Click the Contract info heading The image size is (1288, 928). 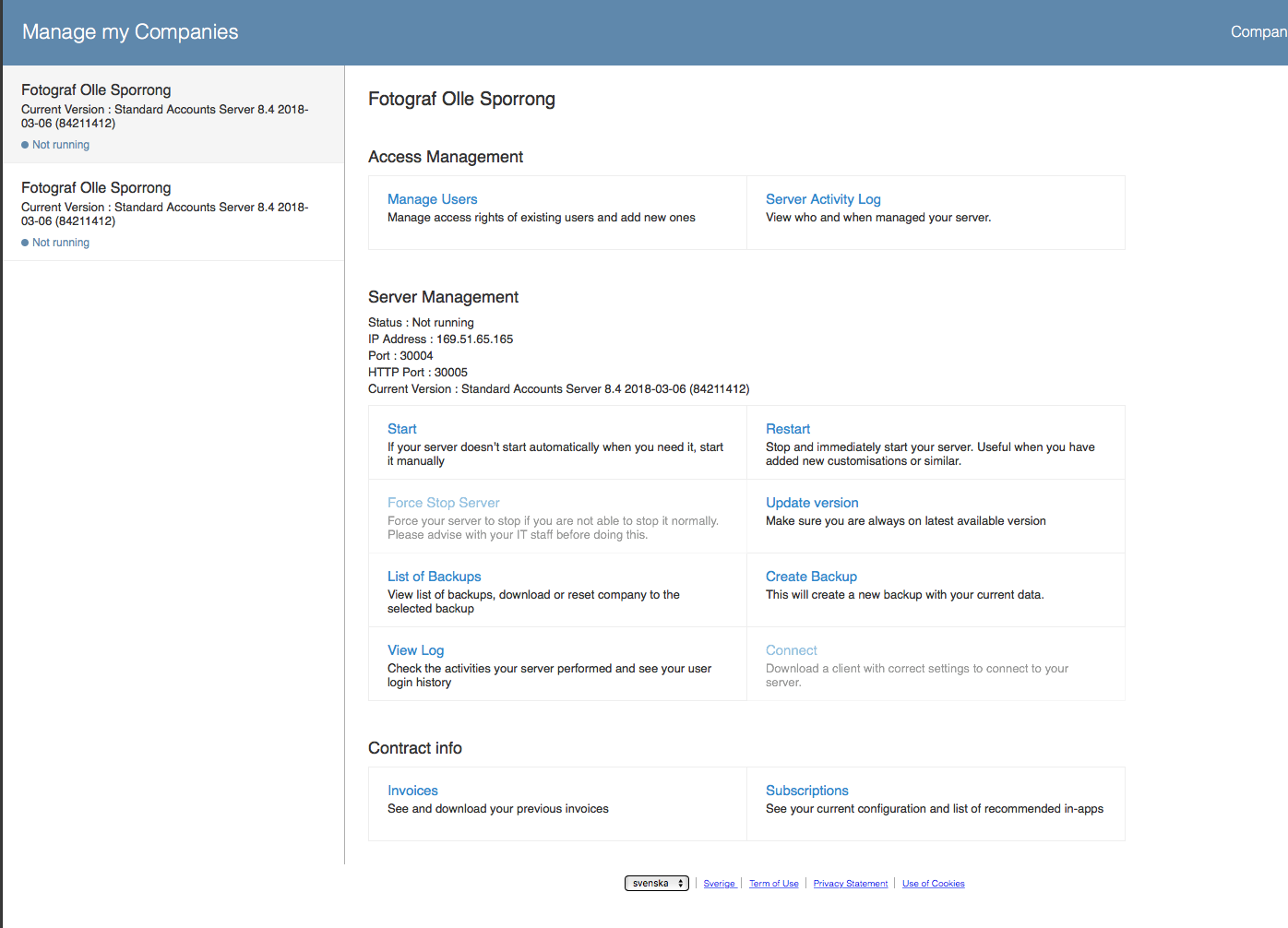pos(415,748)
